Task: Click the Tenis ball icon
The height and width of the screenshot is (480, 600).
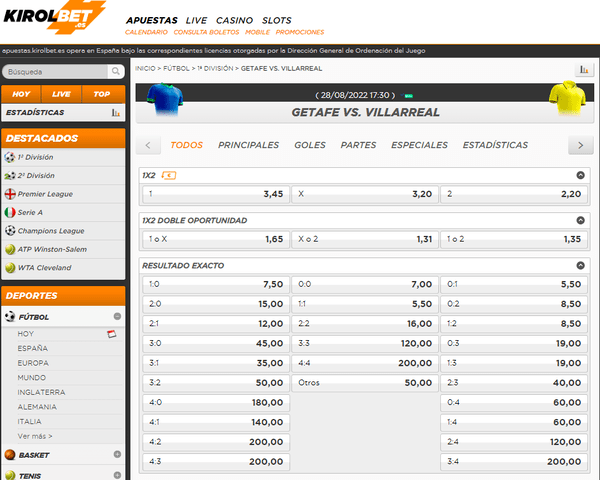Action: pos(10,475)
